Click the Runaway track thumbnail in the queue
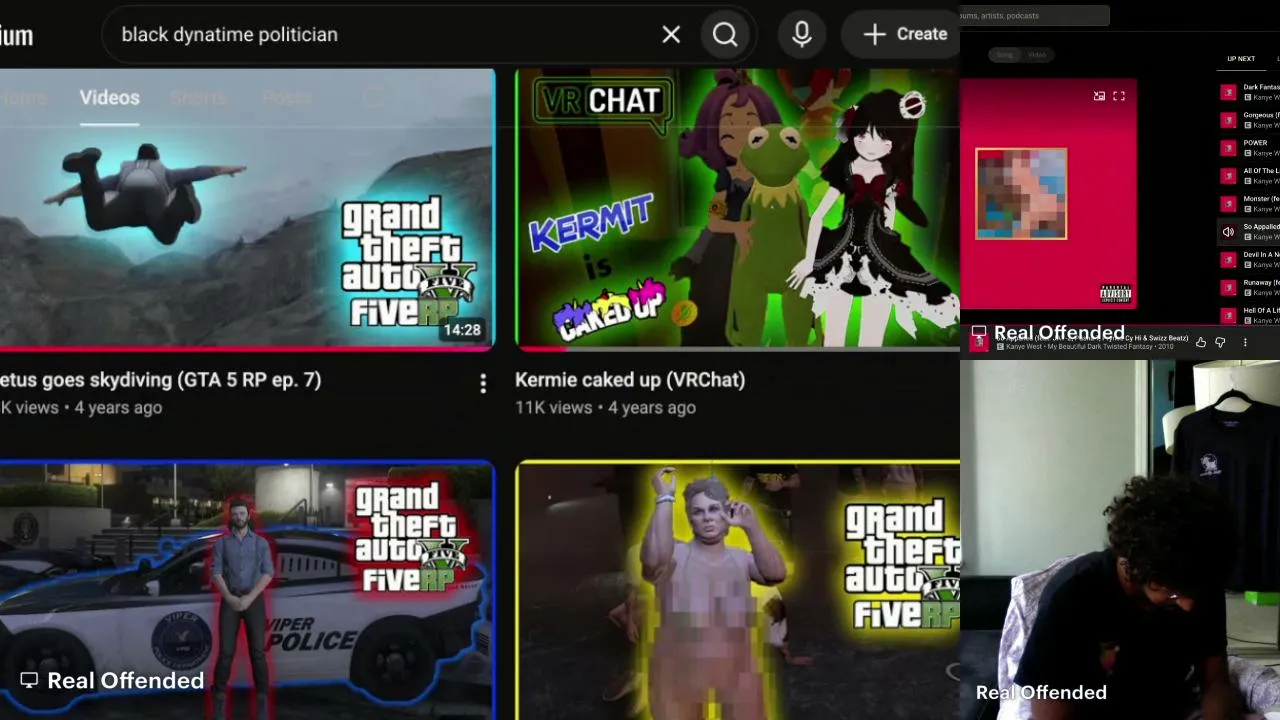 coord(1228,288)
